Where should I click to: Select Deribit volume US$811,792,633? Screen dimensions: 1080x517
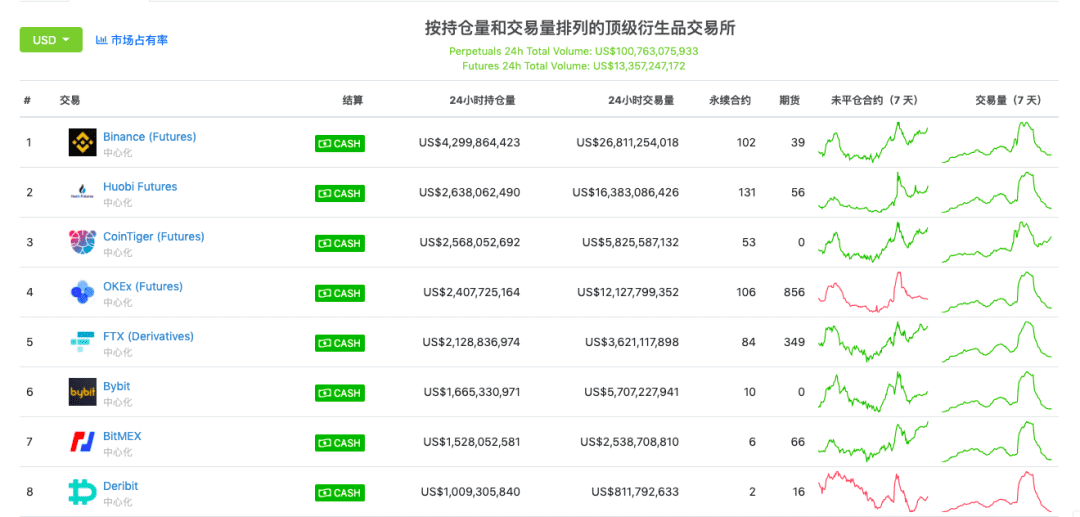pyautogui.click(x=635, y=492)
